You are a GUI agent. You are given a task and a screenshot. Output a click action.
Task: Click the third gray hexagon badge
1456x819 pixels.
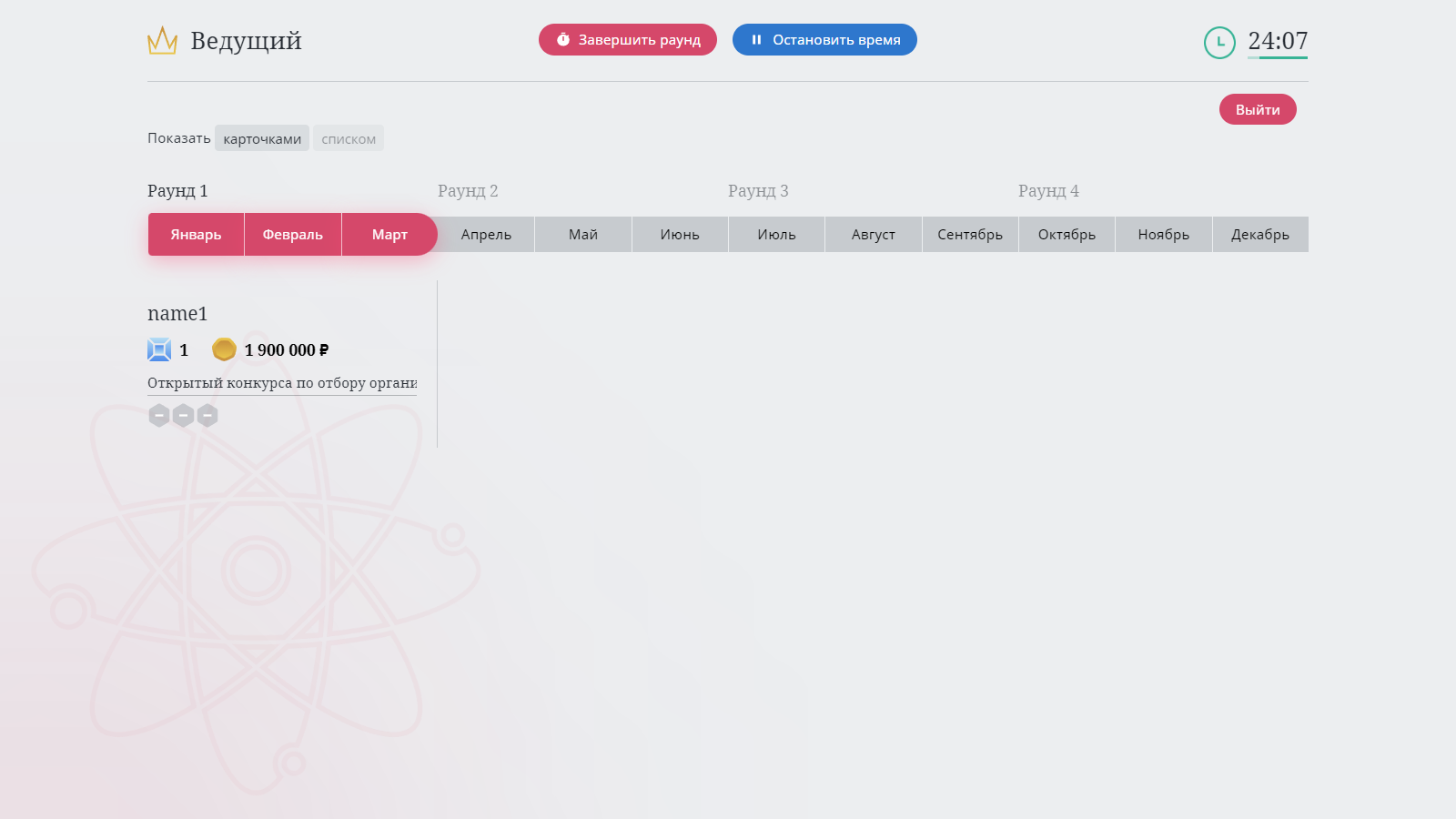[x=207, y=416]
